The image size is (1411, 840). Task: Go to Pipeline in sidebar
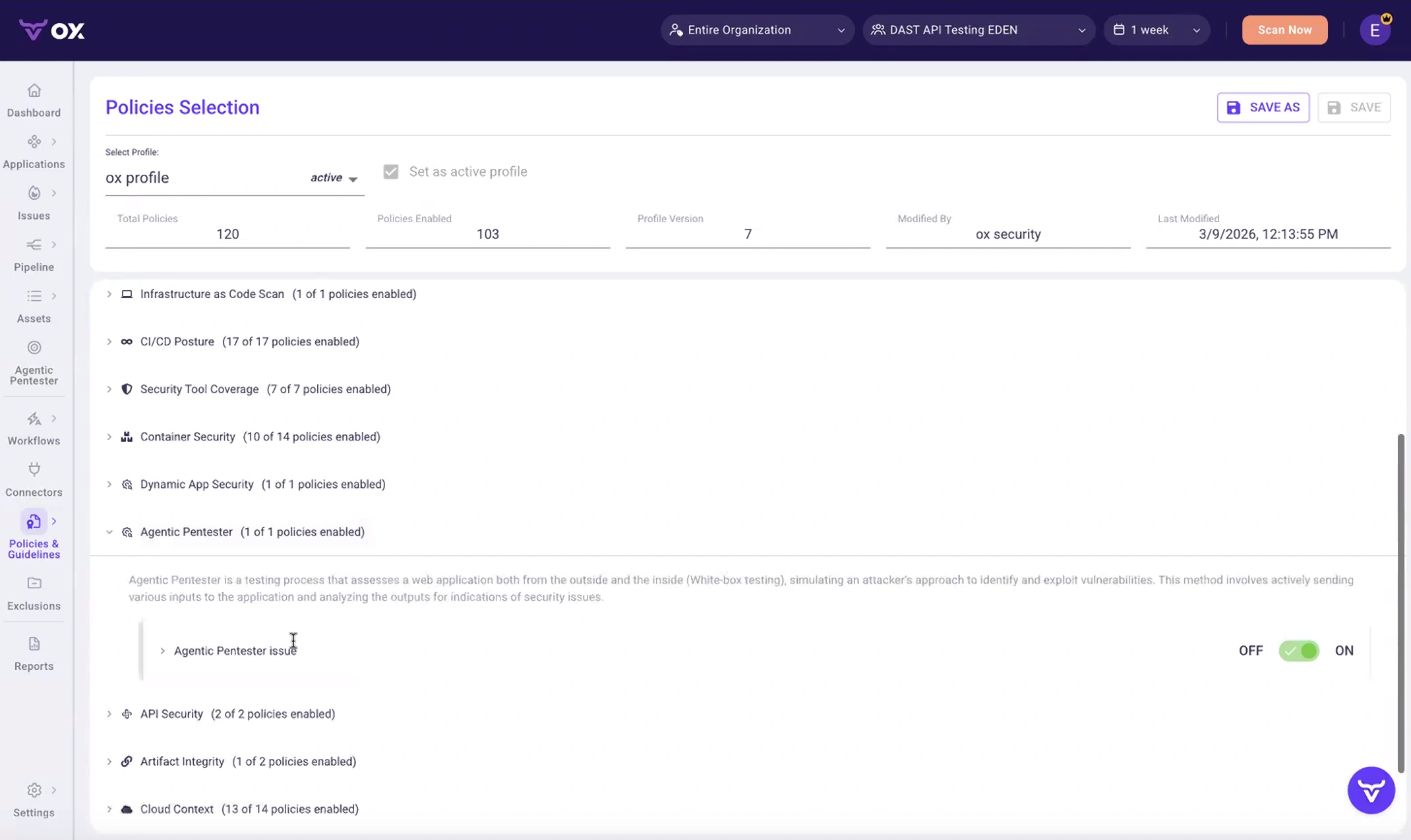34,267
